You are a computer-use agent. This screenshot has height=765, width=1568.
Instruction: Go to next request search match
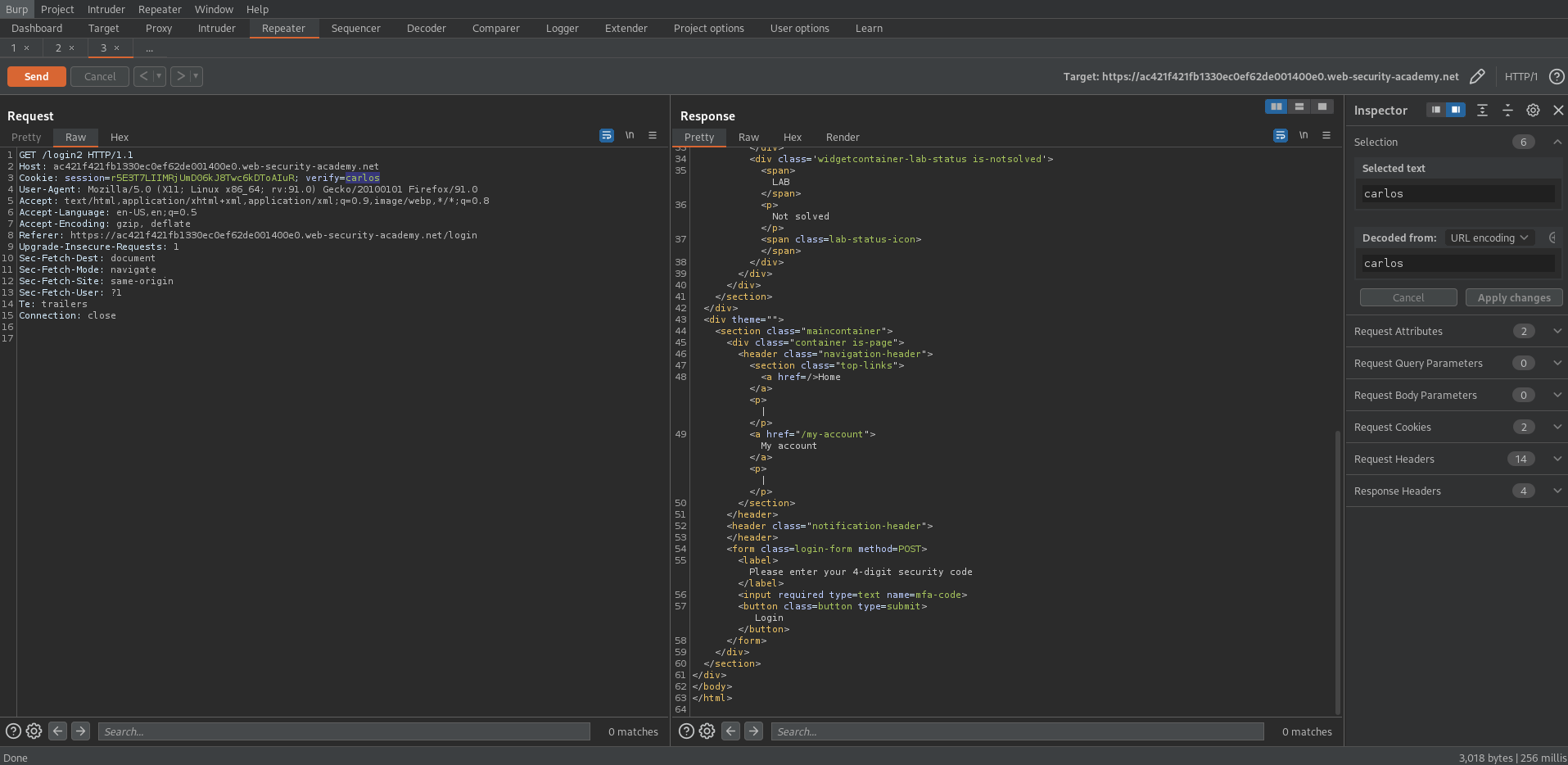[80, 731]
